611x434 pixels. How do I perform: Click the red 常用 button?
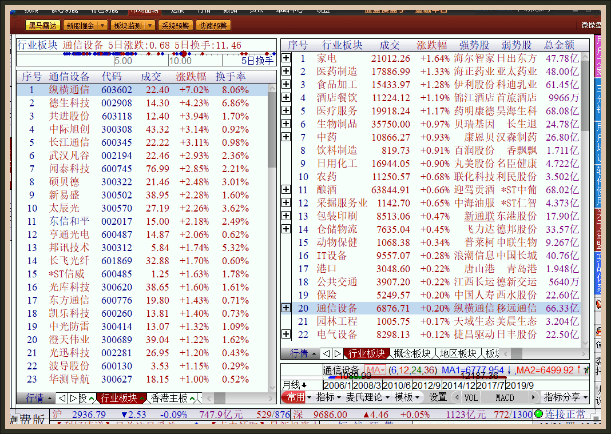[295, 397]
